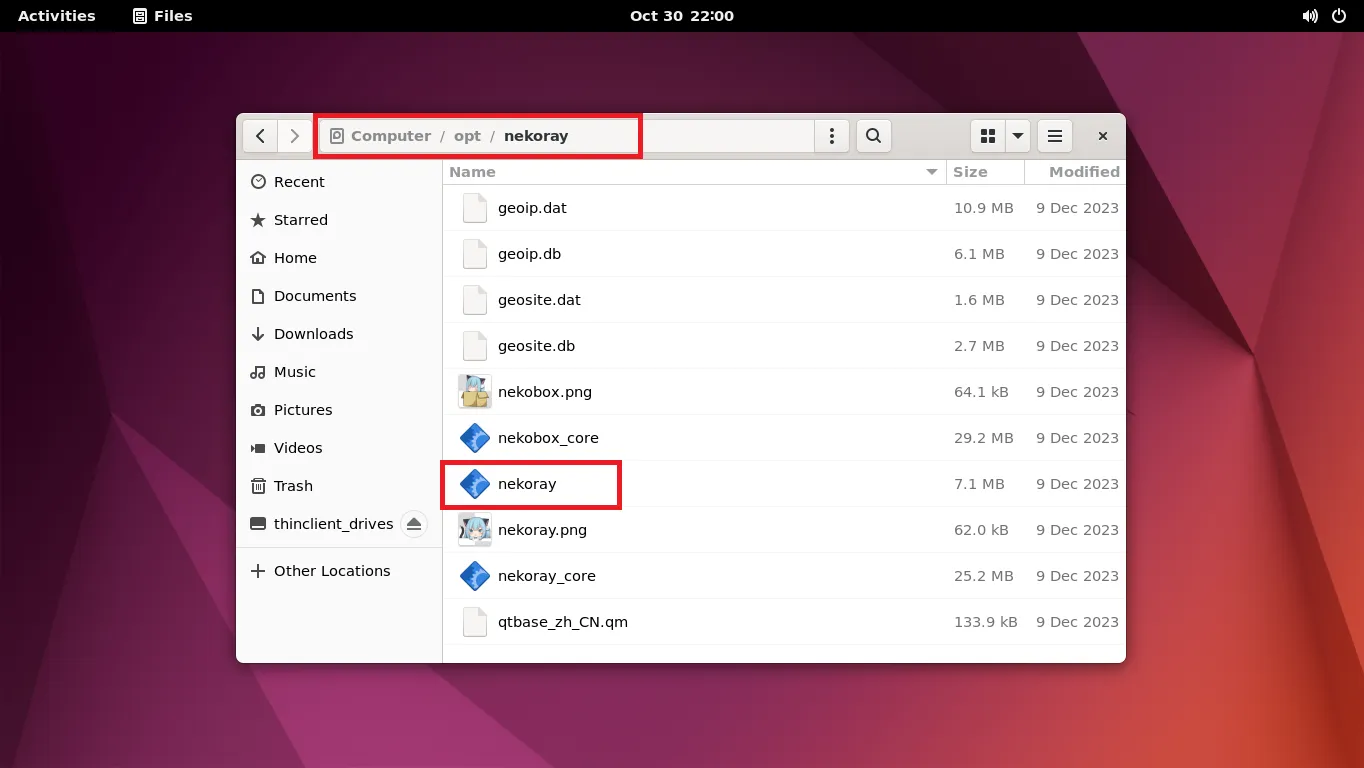Click the geosite.dat file icon
Viewport: 1364px width, 768px height.
pyautogui.click(x=475, y=300)
